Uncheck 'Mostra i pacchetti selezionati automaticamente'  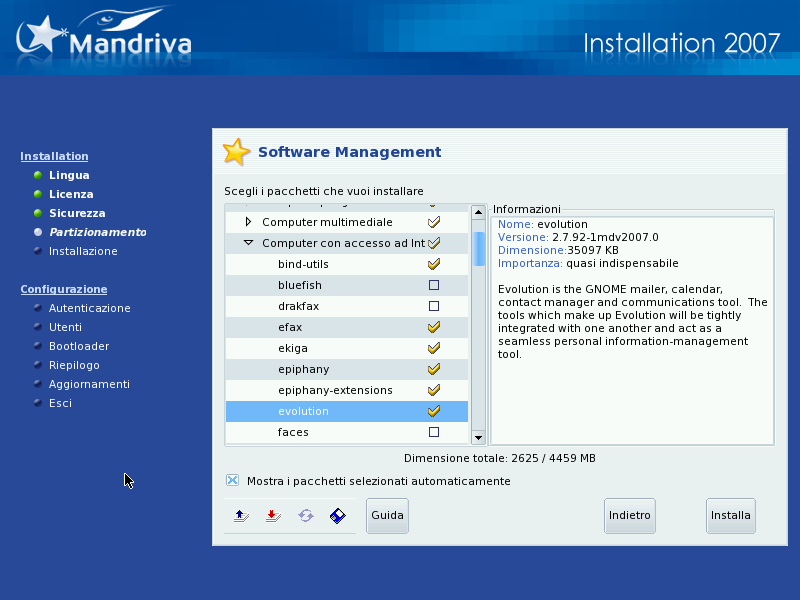[233, 481]
